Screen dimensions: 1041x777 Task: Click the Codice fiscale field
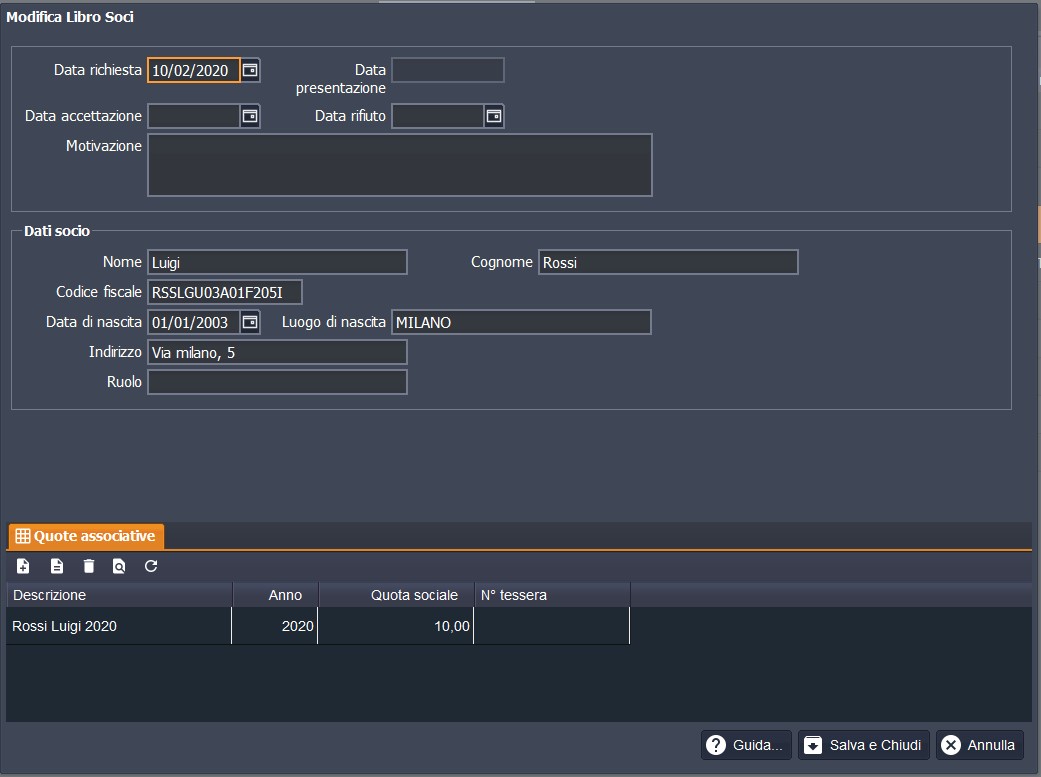tap(224, 292)
